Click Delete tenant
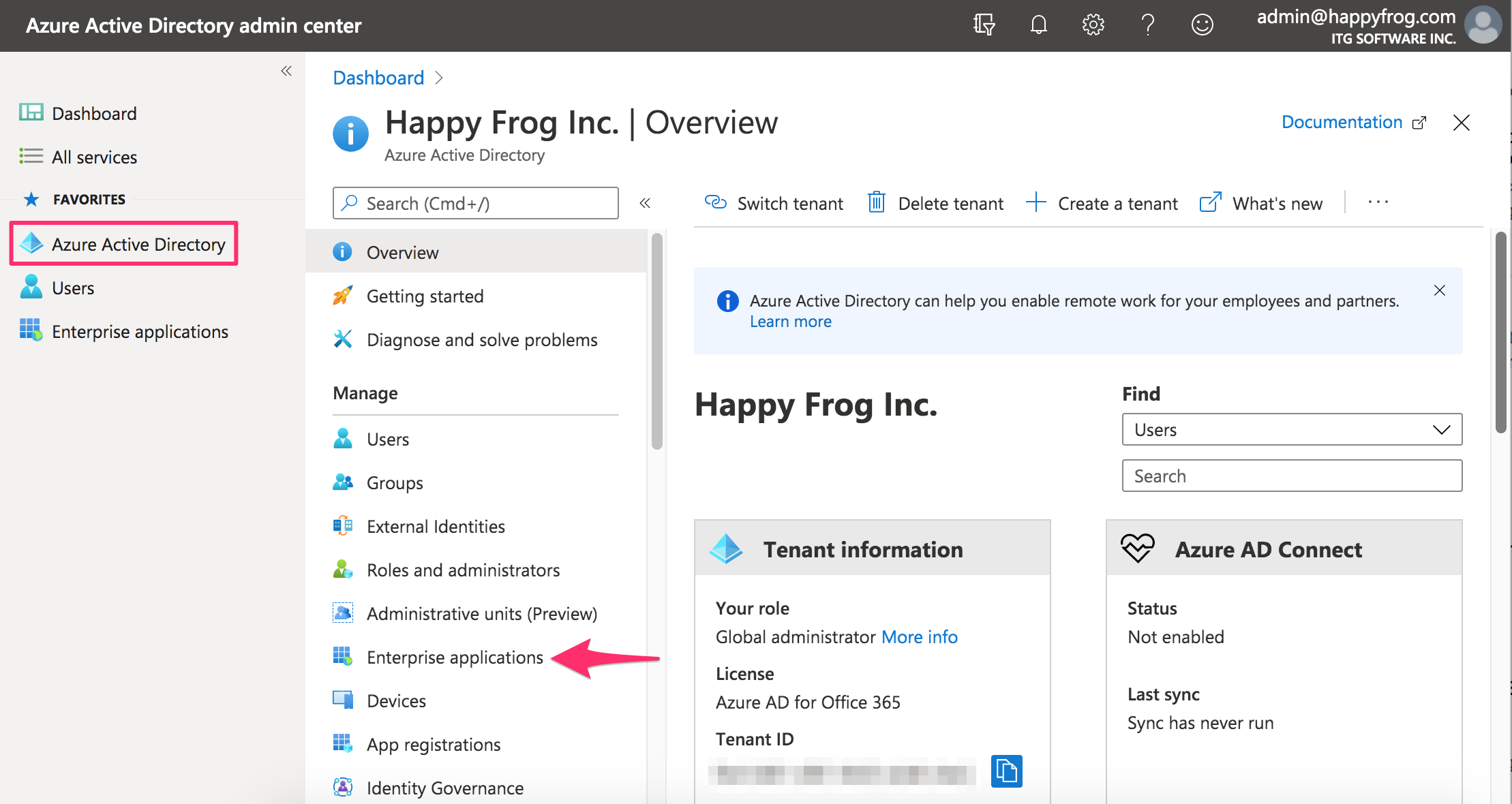Viewport: 1512px width, 804px height. [935, 203]
